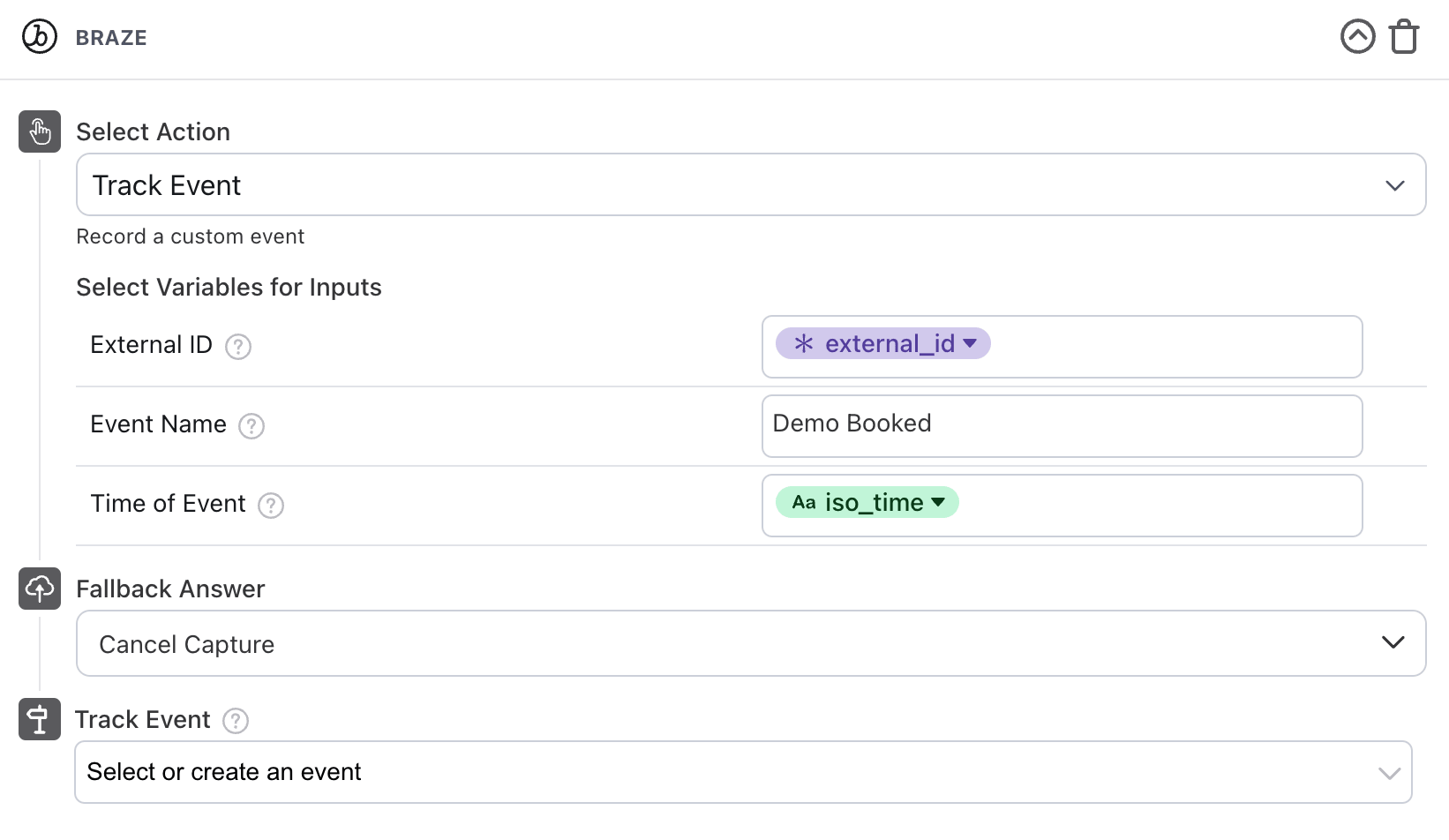Show help for External ID field
The width and height of the screenshot is (1449, 840).
pyautogui.click(x=238, y=347)
